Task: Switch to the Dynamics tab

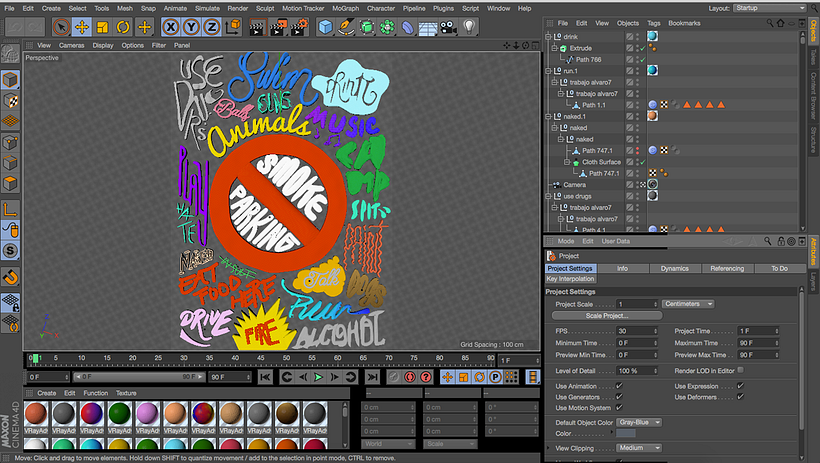Action: [x=675, y=268]
